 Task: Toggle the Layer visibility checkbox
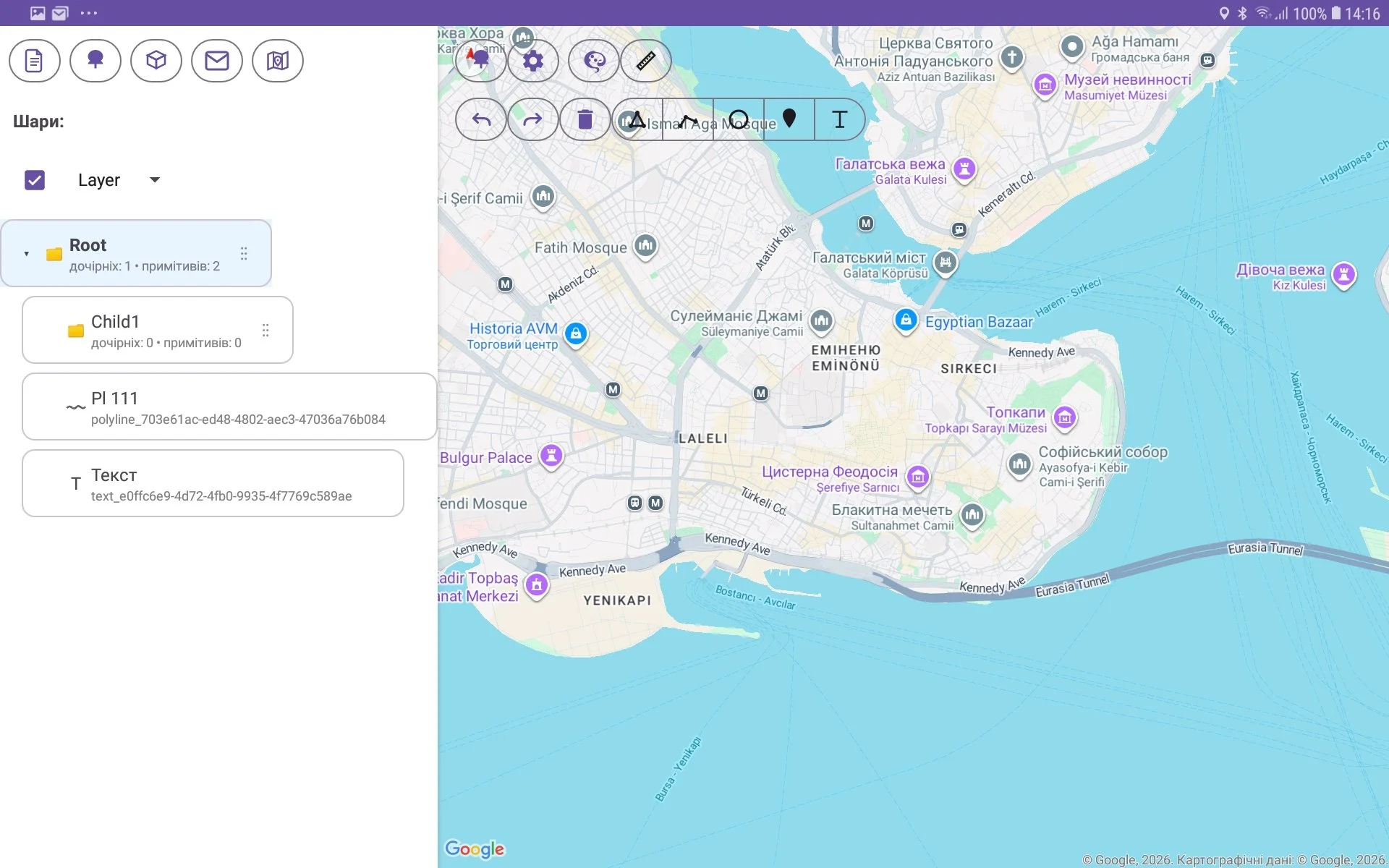click(35, 180)
